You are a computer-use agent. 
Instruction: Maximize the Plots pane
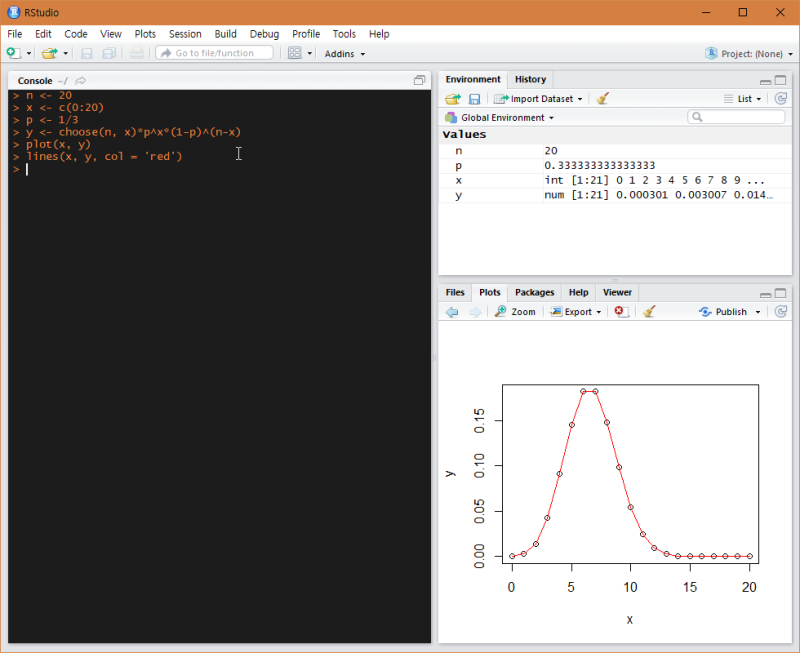781,294
